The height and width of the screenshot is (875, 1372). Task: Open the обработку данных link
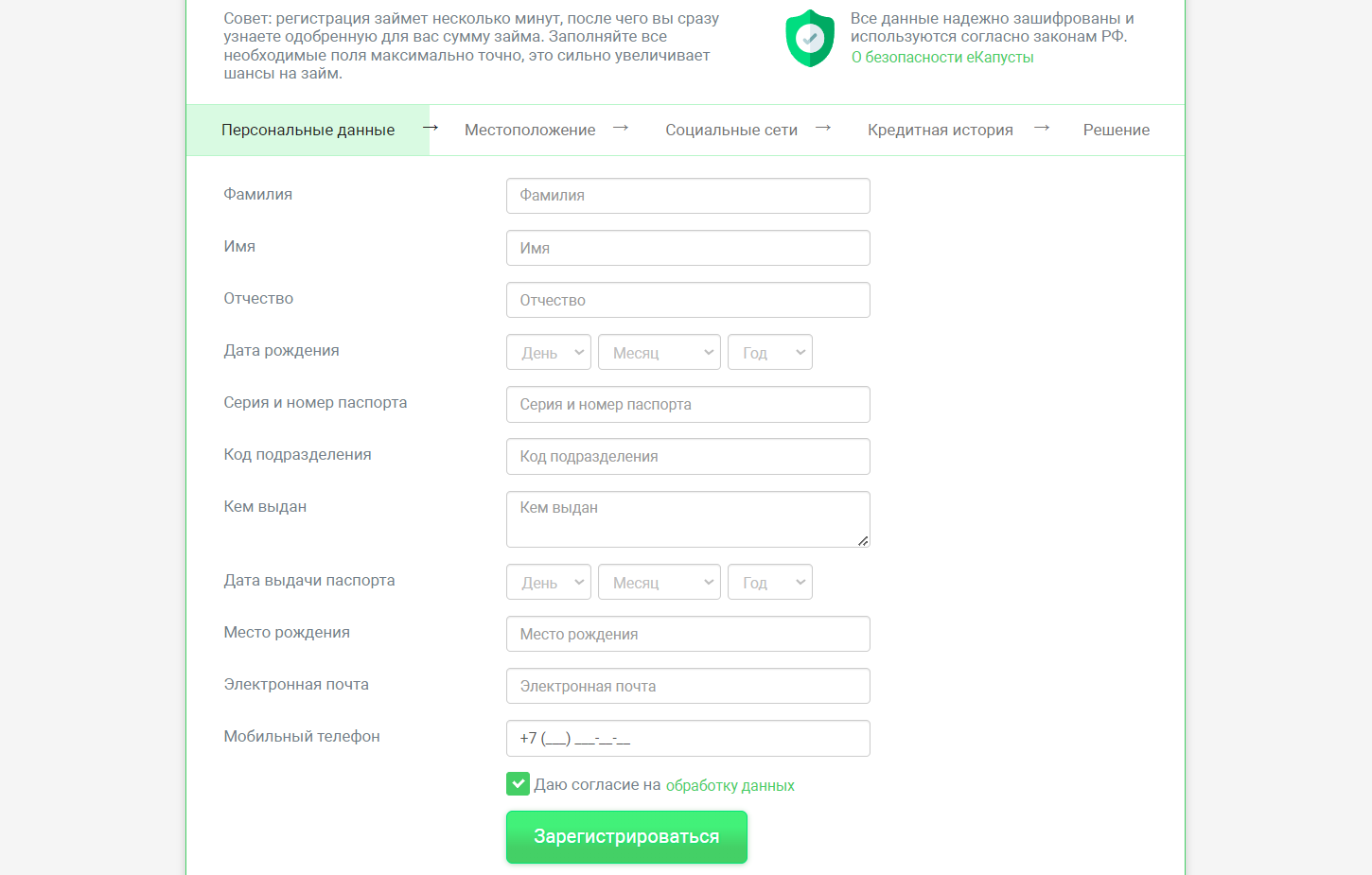point(730,785)
